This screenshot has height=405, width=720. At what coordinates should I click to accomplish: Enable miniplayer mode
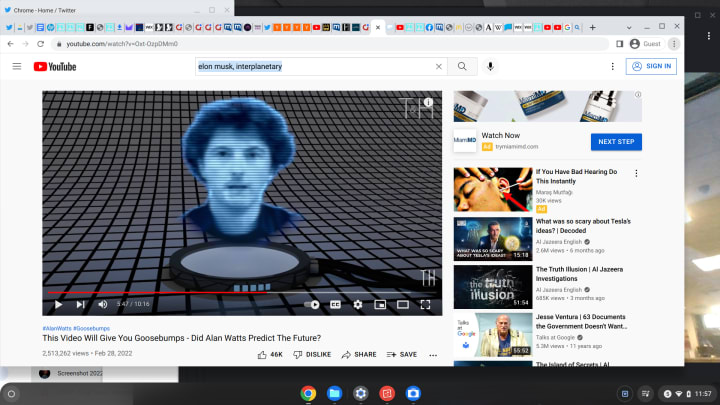click(380, 304)
